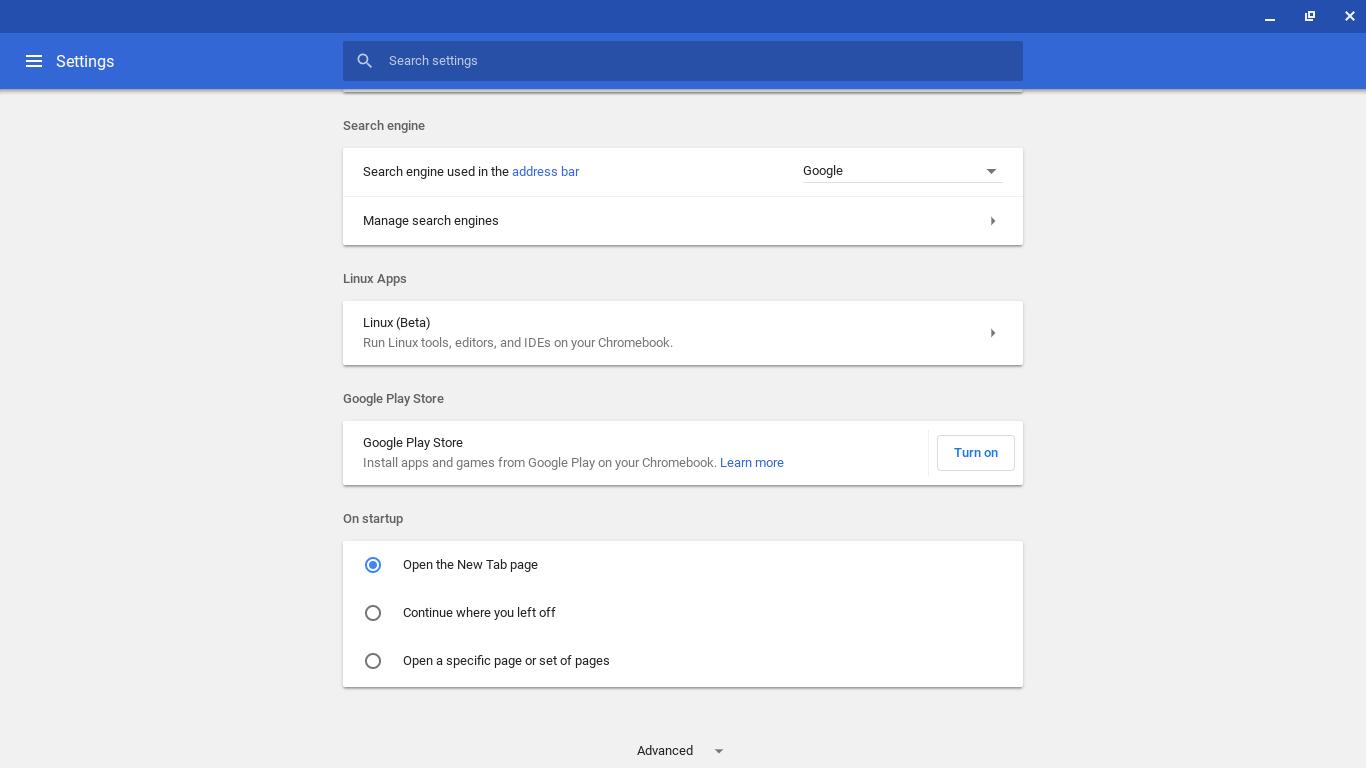Click the address bar link
The width and height of the screenshot is (1366, 768).
coord(545,172)
